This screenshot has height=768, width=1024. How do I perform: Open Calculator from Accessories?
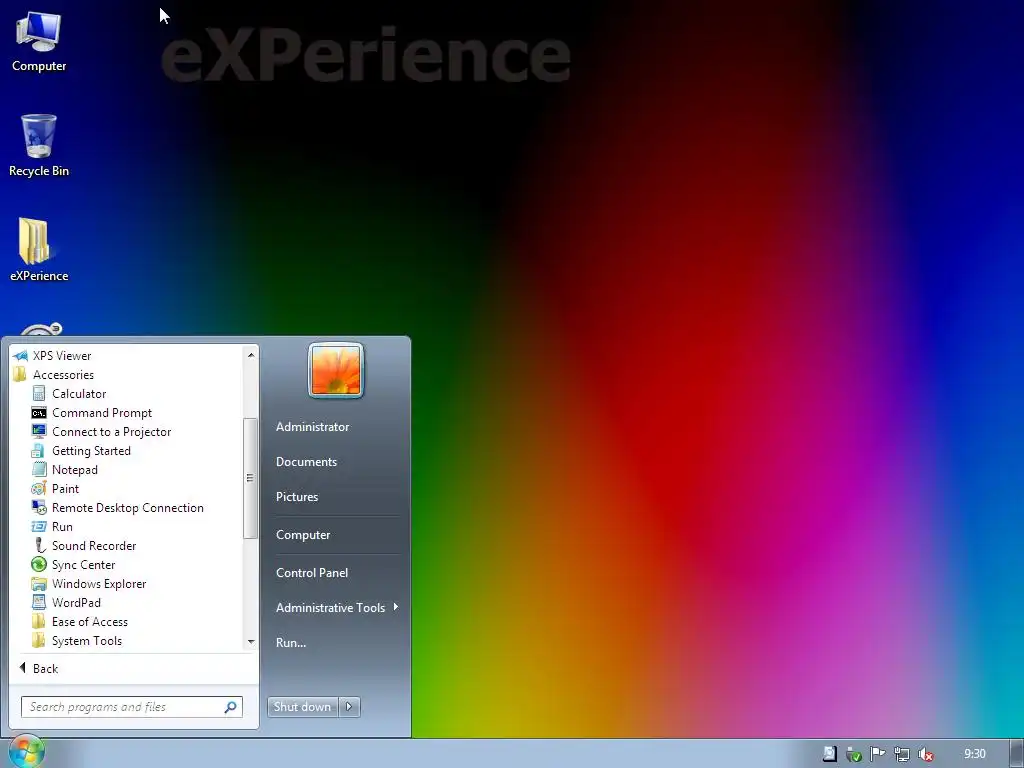click(78, 394)
